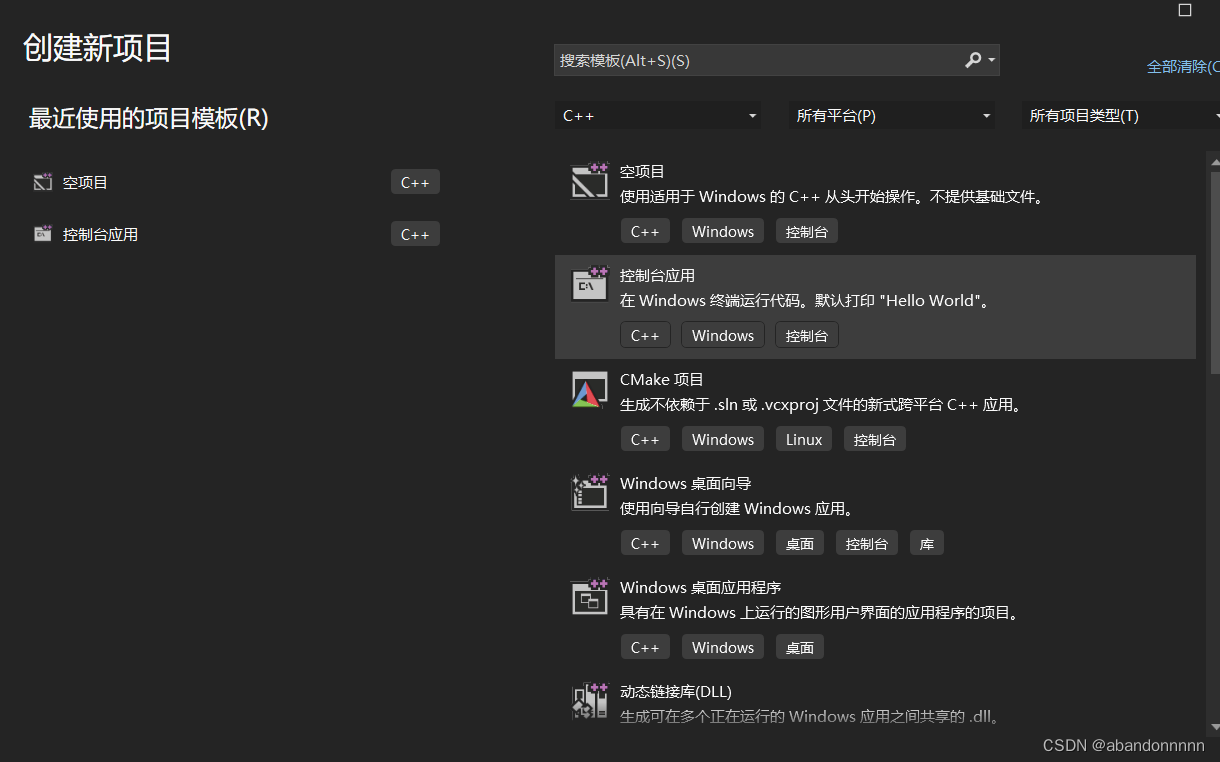Click the maximize window square icon
This screenshot has height=762, width=1220.
coord(1185,10)
